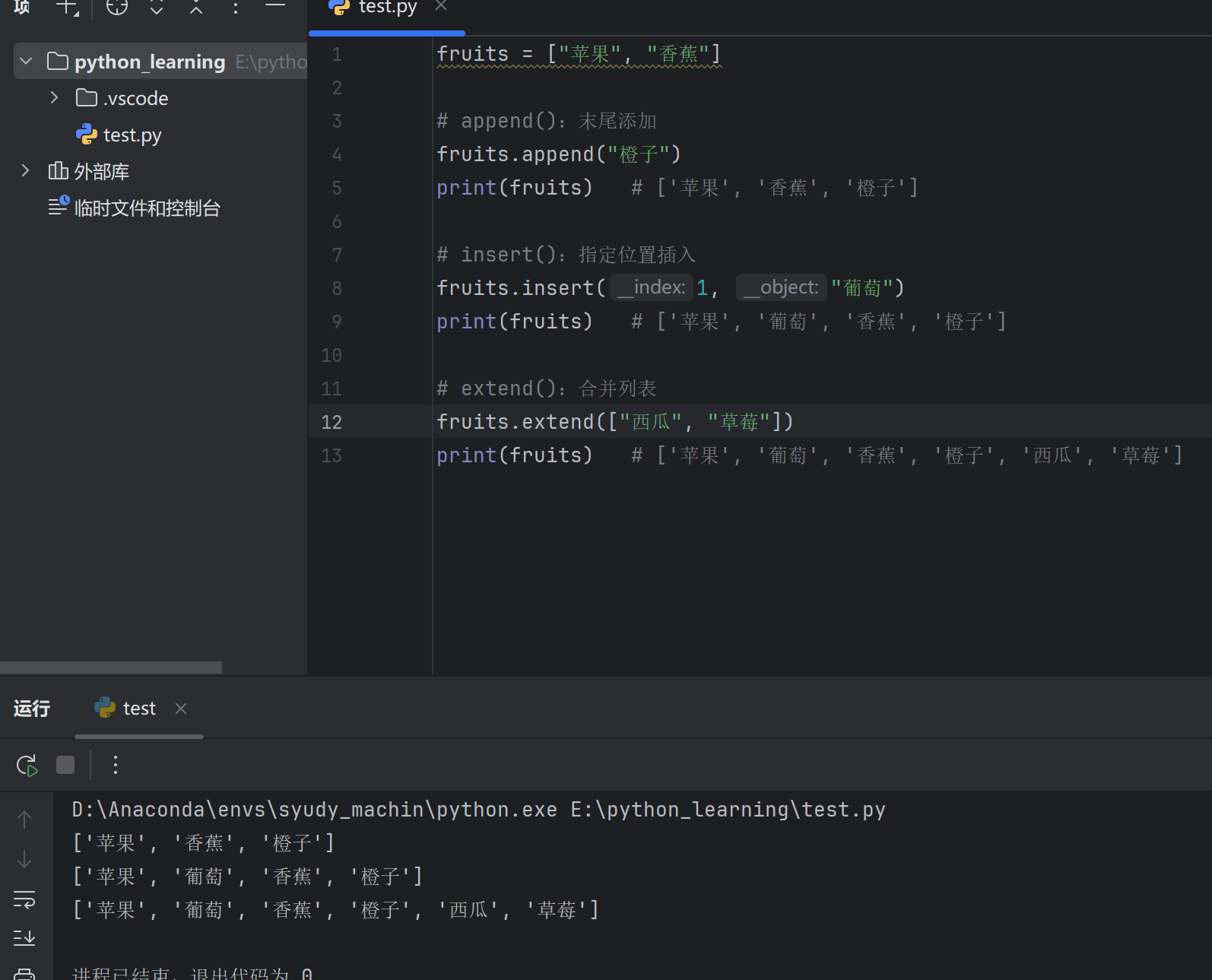
Task: Locate the opened file in project tree
Action: click(x=117, y=8)
